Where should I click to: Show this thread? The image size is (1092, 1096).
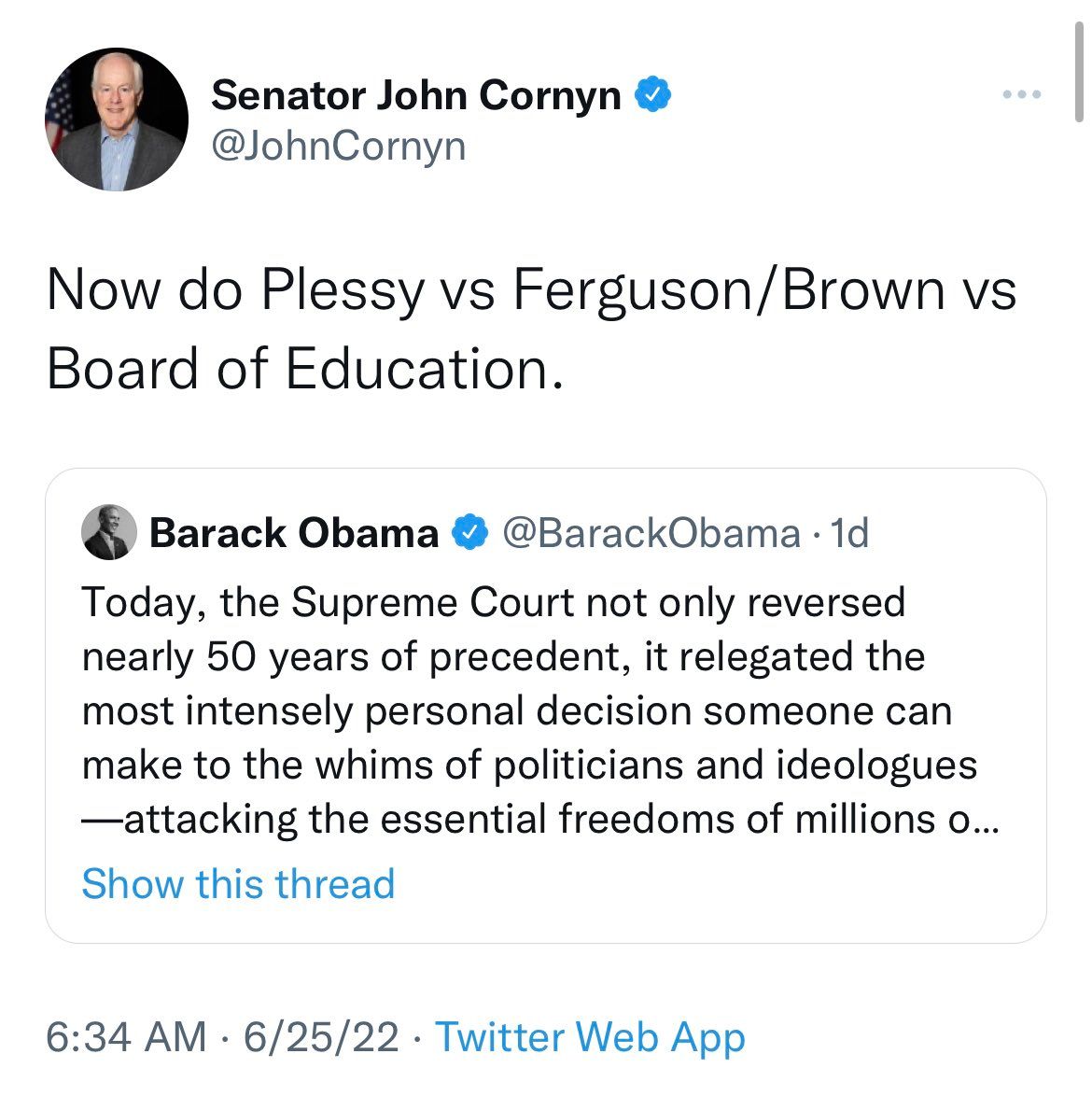tap(238, 883)
